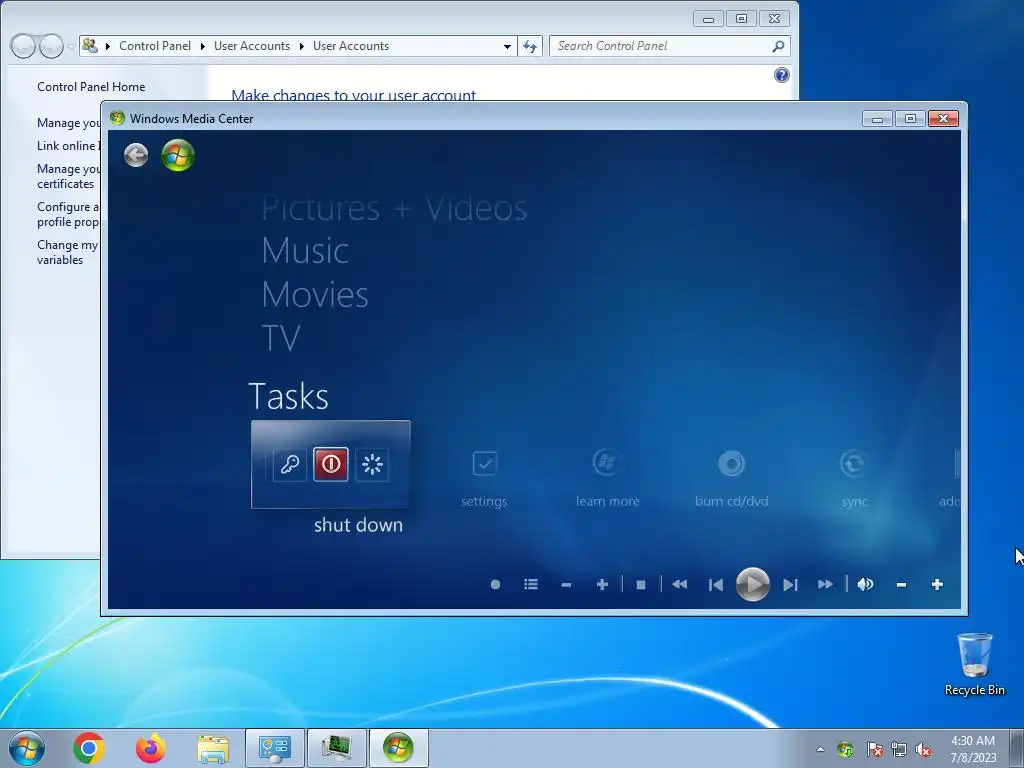Toggle mute speaker icon in Media Center
This screenshot has width=1024, height=768.
[865, 584]
